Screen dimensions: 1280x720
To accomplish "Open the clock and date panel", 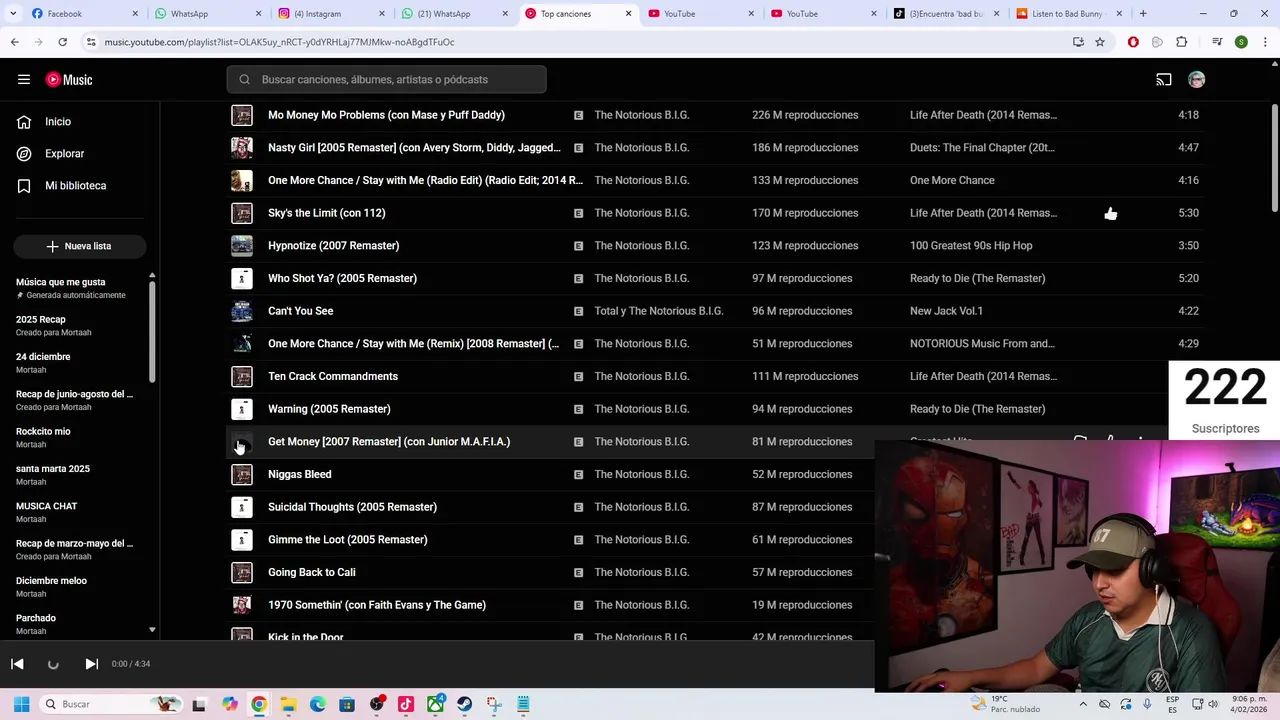I will pyautogui.click(x=1249, y=704).
